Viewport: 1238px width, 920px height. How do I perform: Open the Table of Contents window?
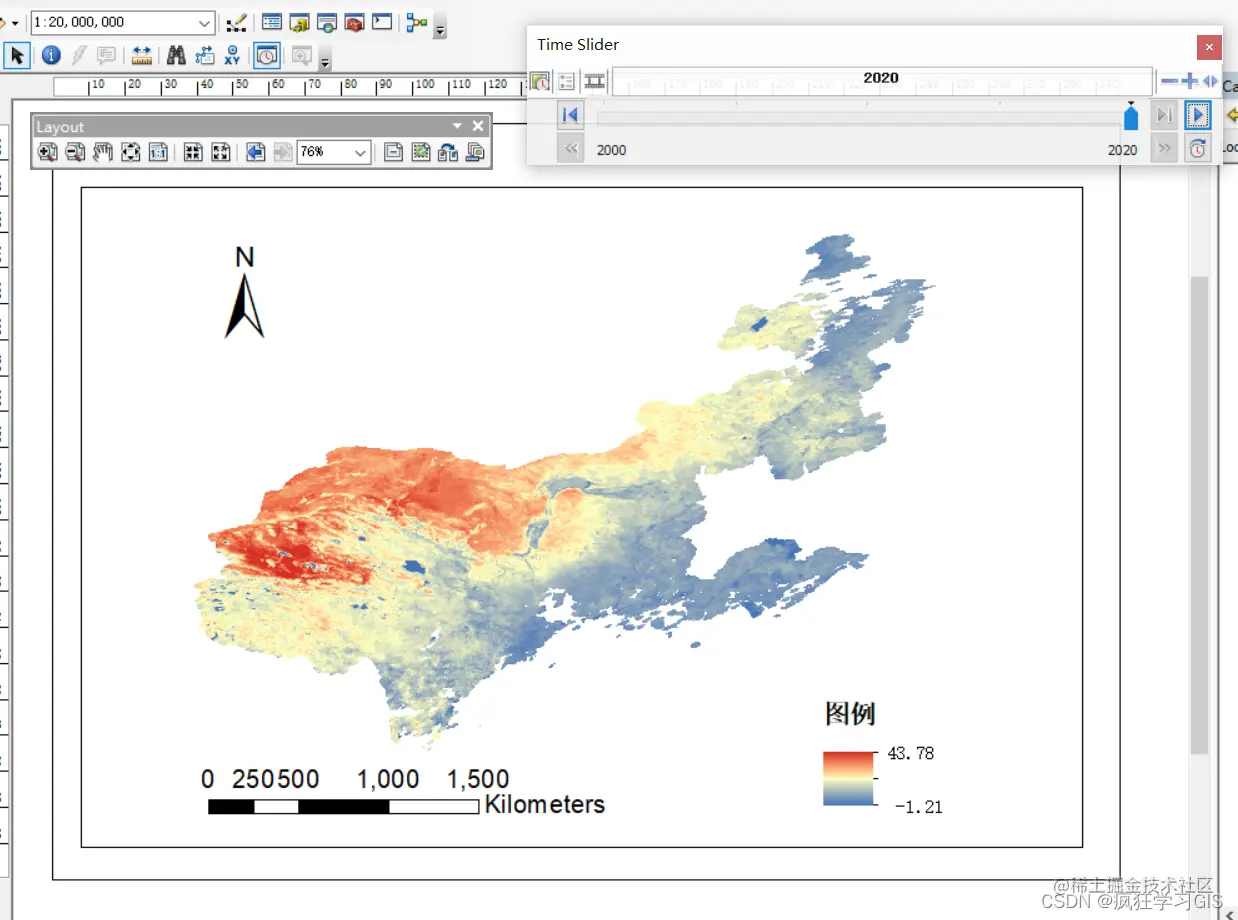[x=271, y=22]
